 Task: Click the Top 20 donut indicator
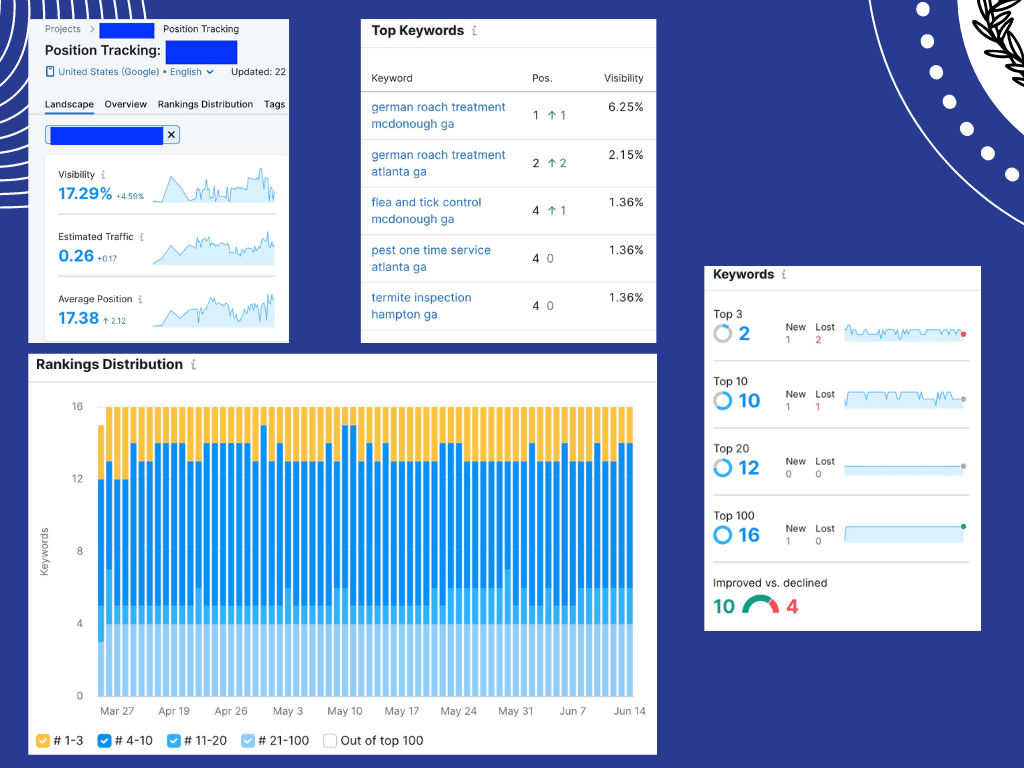722,468
